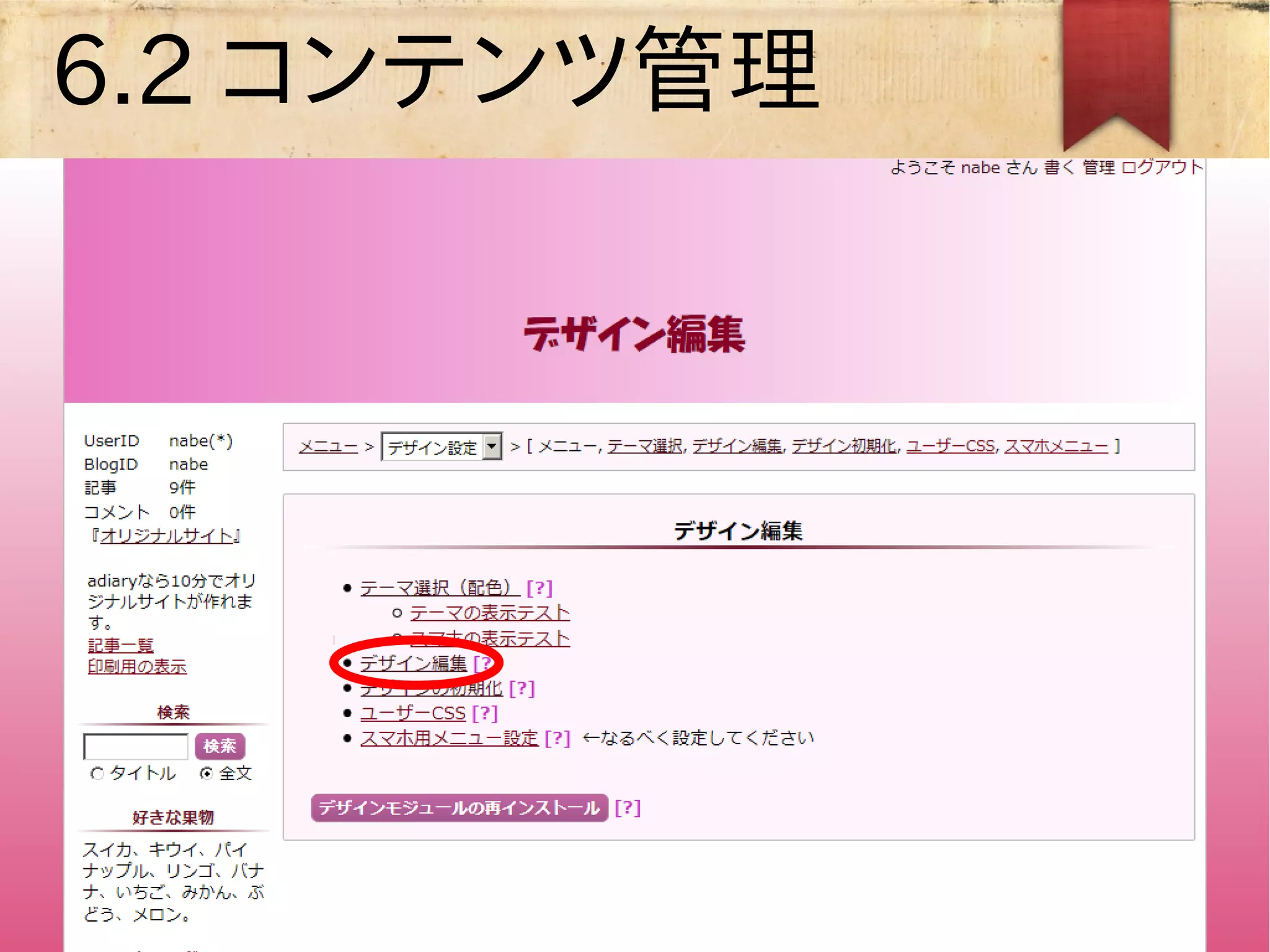1270x952 pixels.
Task: Click the '9件' article count
Action: point(182,487)
